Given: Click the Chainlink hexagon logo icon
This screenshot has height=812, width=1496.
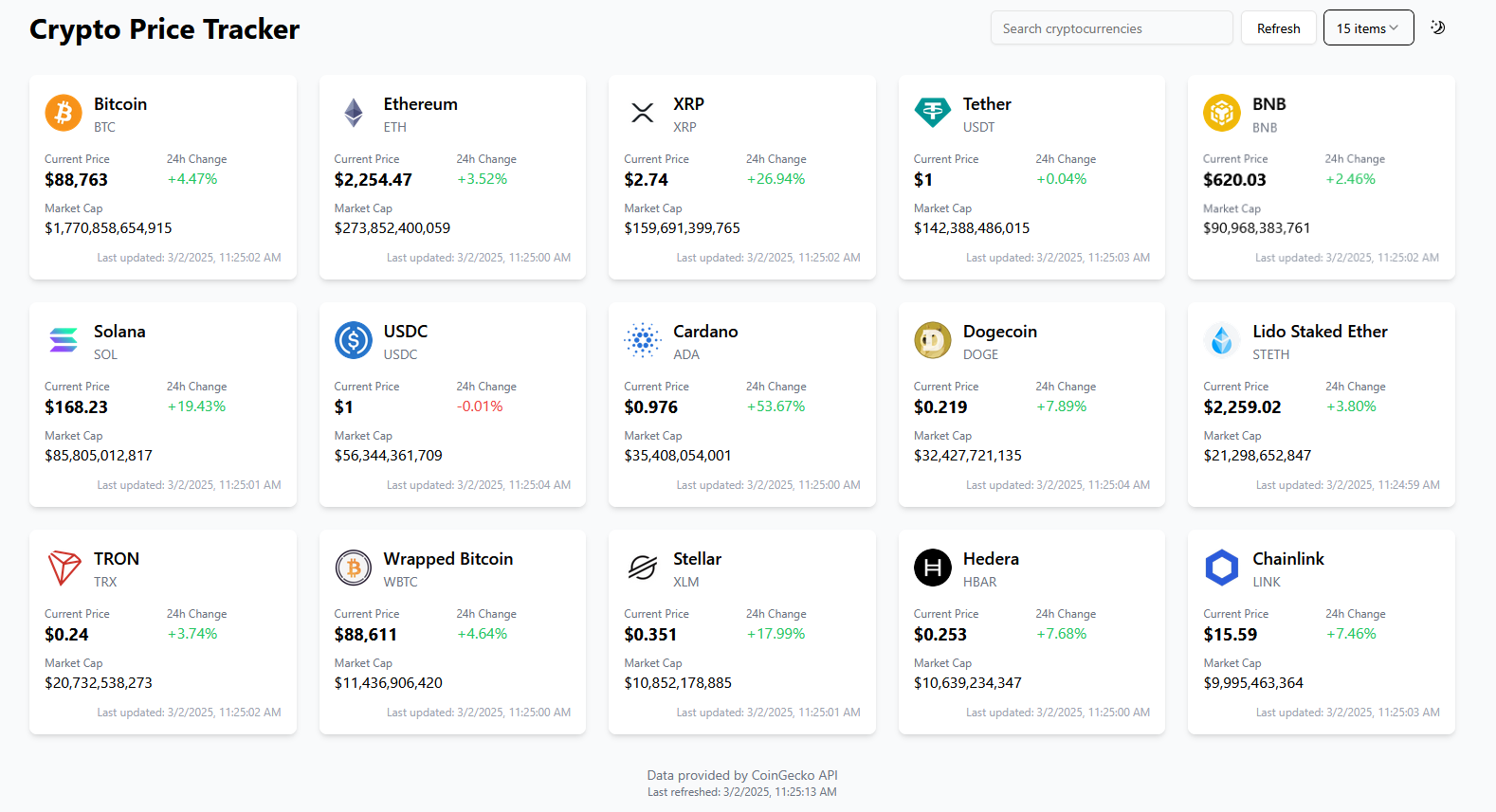Looking at the screenshot, I should 1222,568.
